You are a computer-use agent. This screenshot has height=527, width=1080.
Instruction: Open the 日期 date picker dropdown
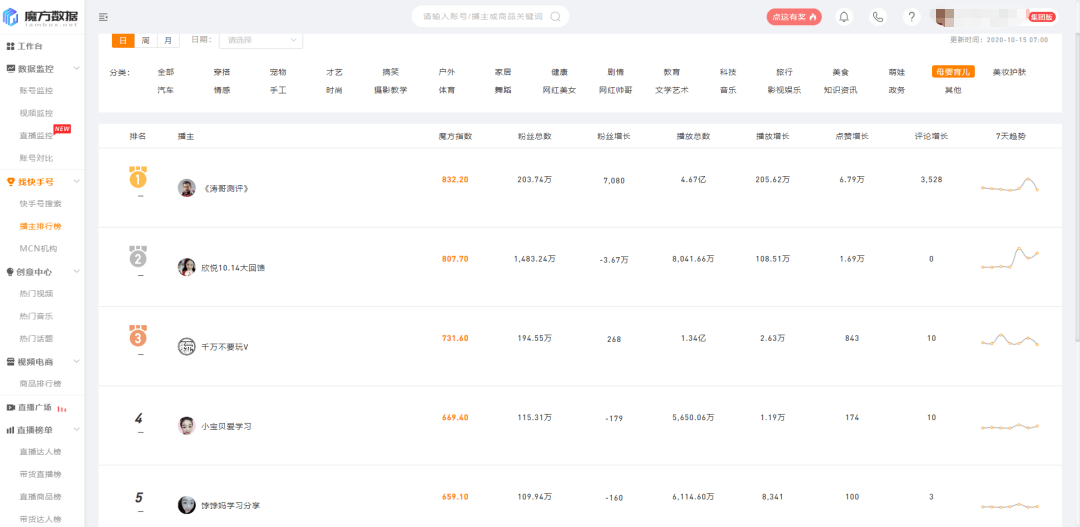[262, 40]
